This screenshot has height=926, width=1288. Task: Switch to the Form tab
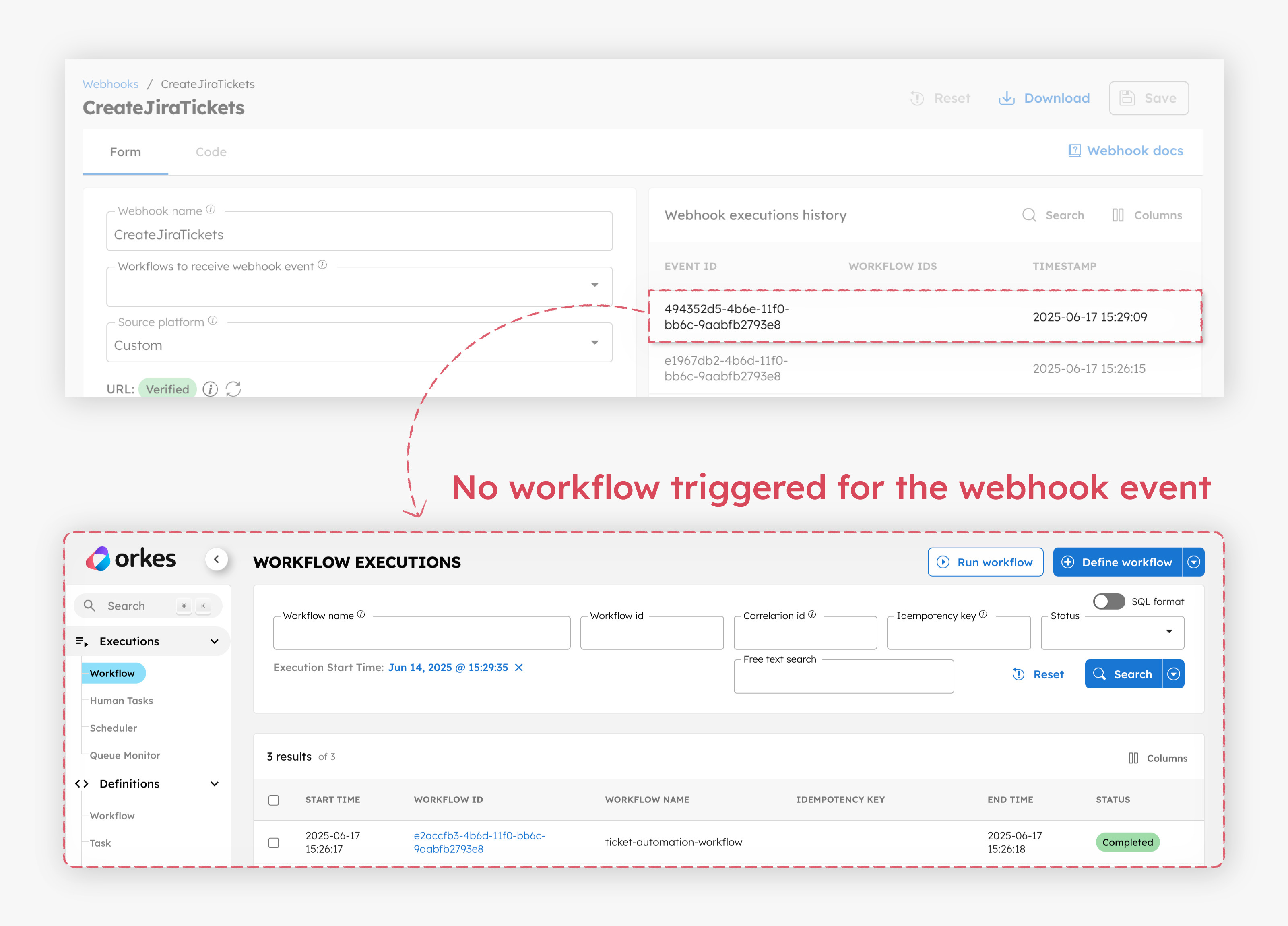point(126,152)
